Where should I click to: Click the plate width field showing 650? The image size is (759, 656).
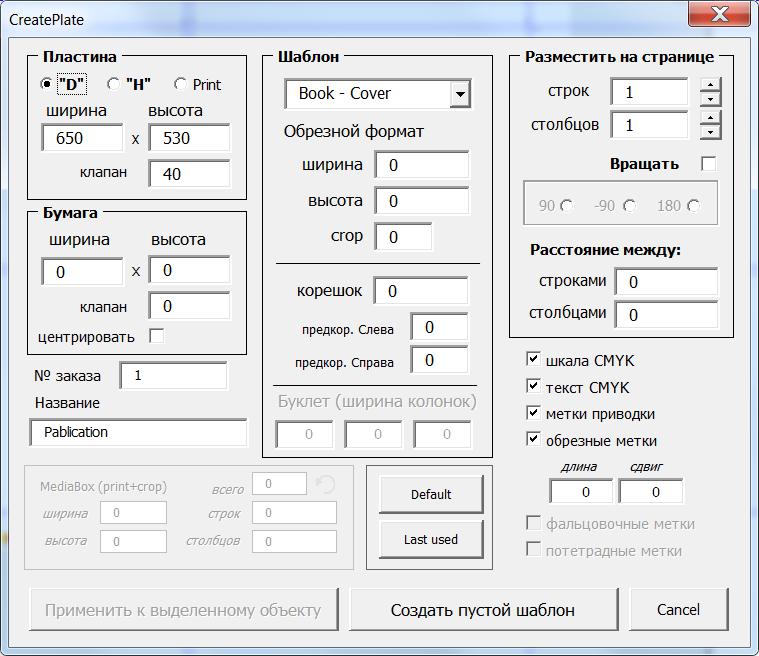(x=82, y=138)
